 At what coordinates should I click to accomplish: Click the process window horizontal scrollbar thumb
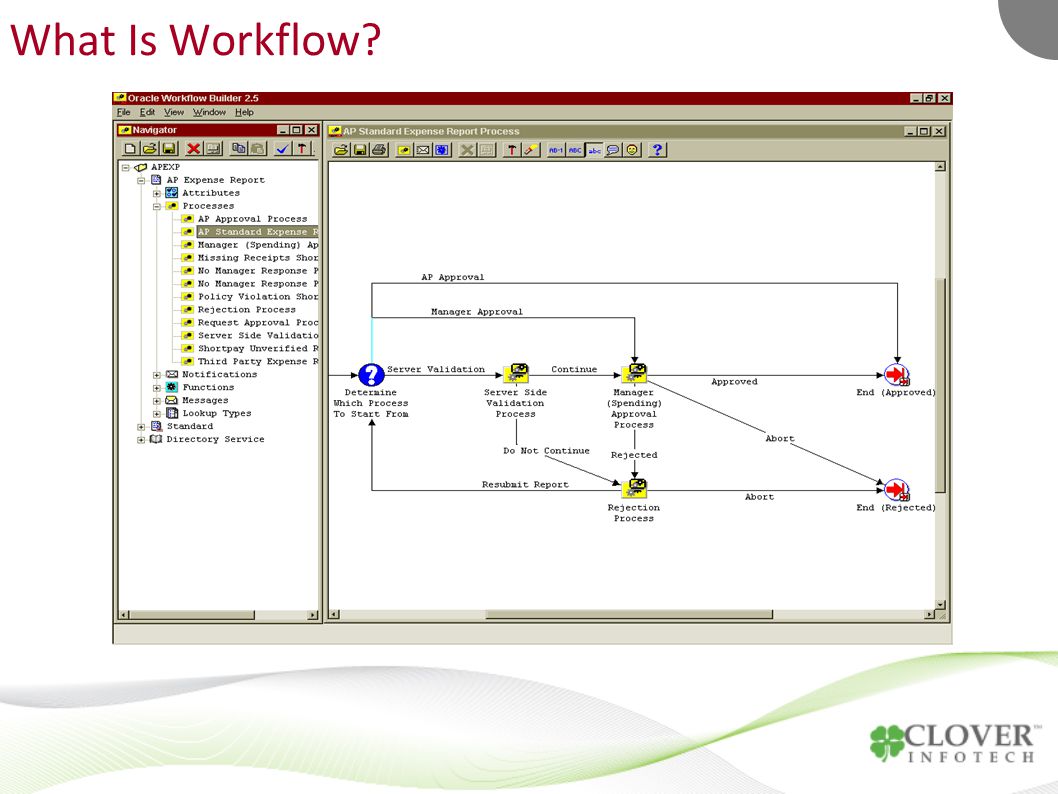click(x=629, y=615)
